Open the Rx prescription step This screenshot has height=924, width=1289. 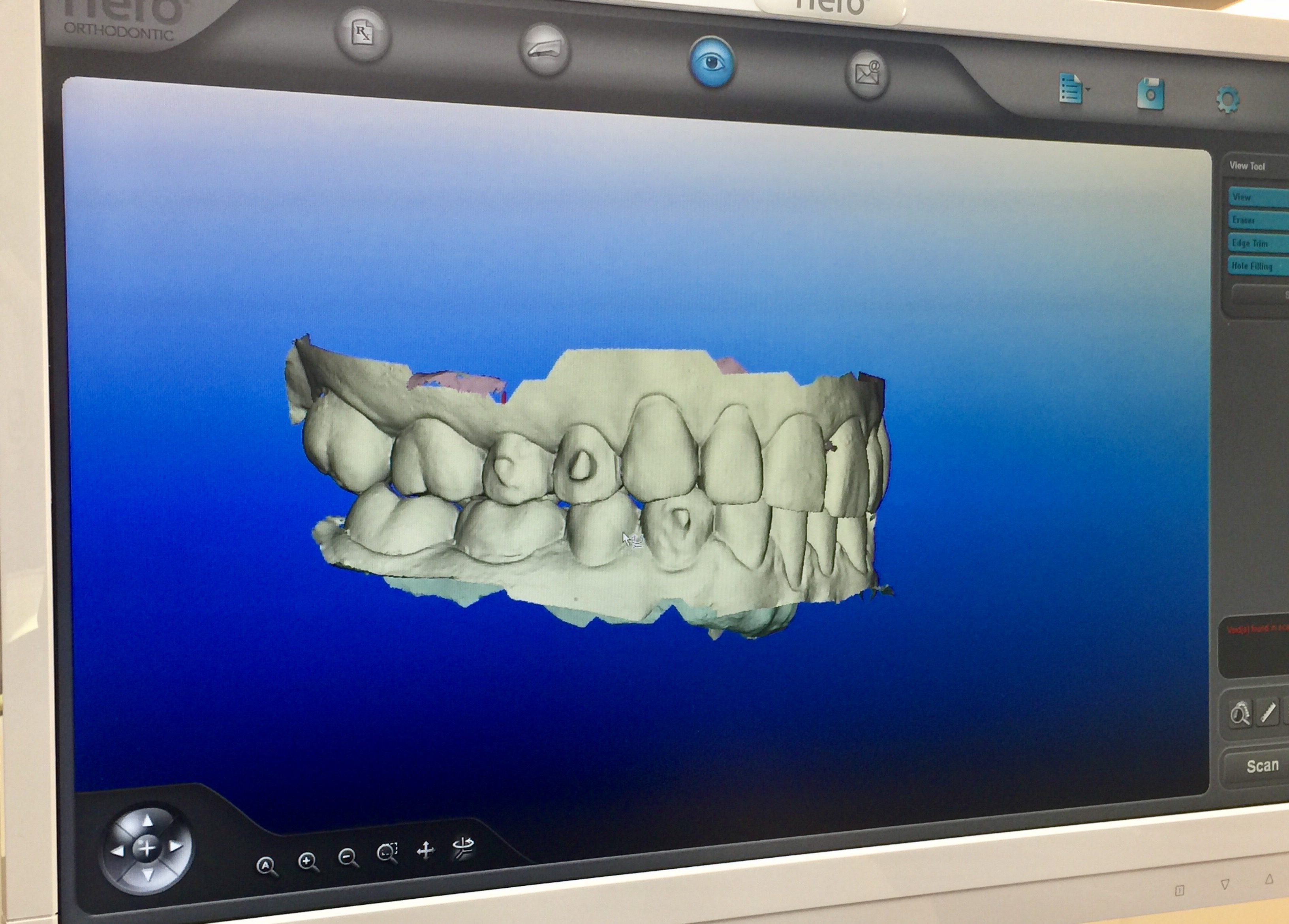coord(363,34)
